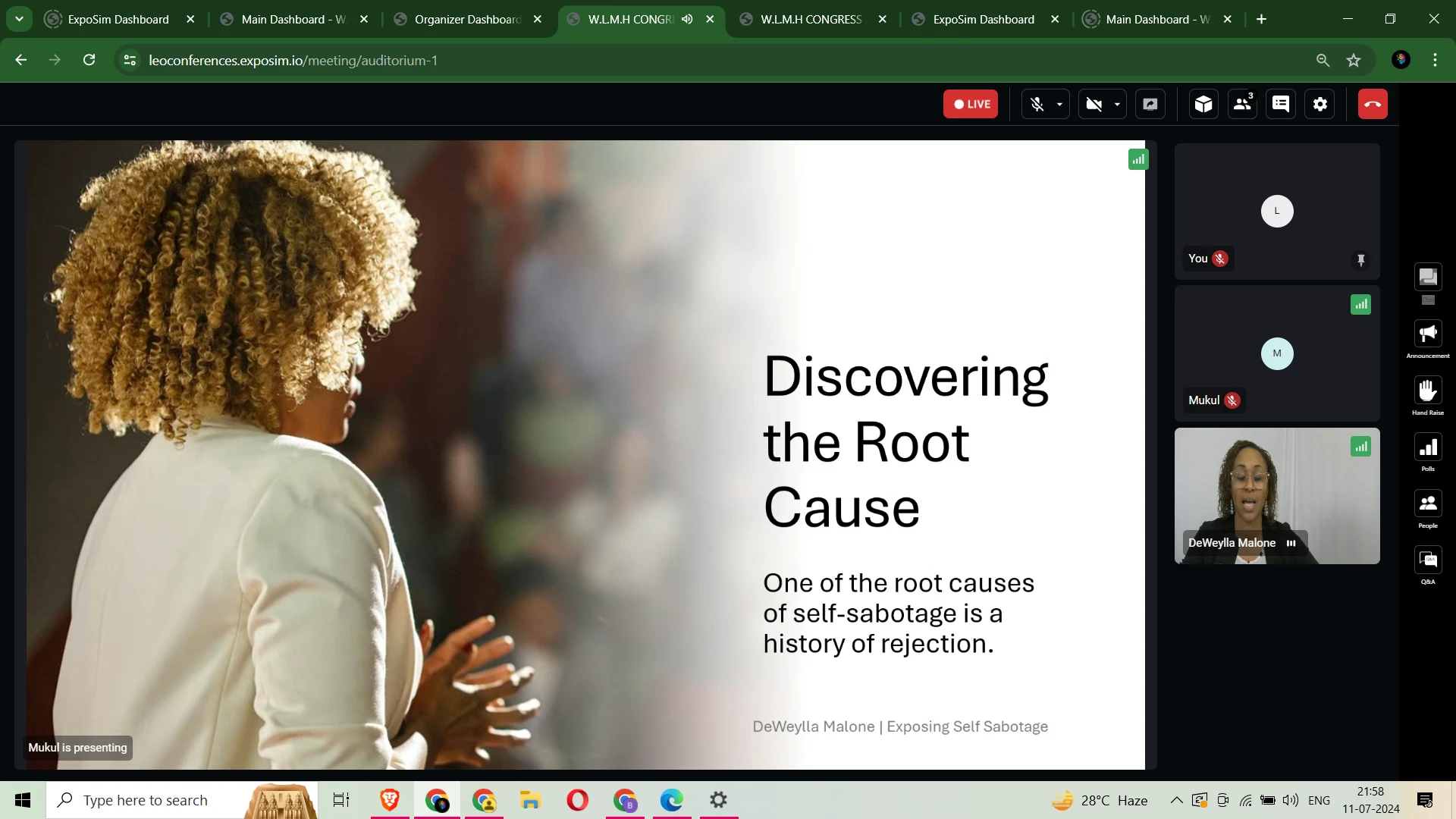1456x819 pixels.
Task: Open the meeting settings gear
Action: click(1320, 105)
